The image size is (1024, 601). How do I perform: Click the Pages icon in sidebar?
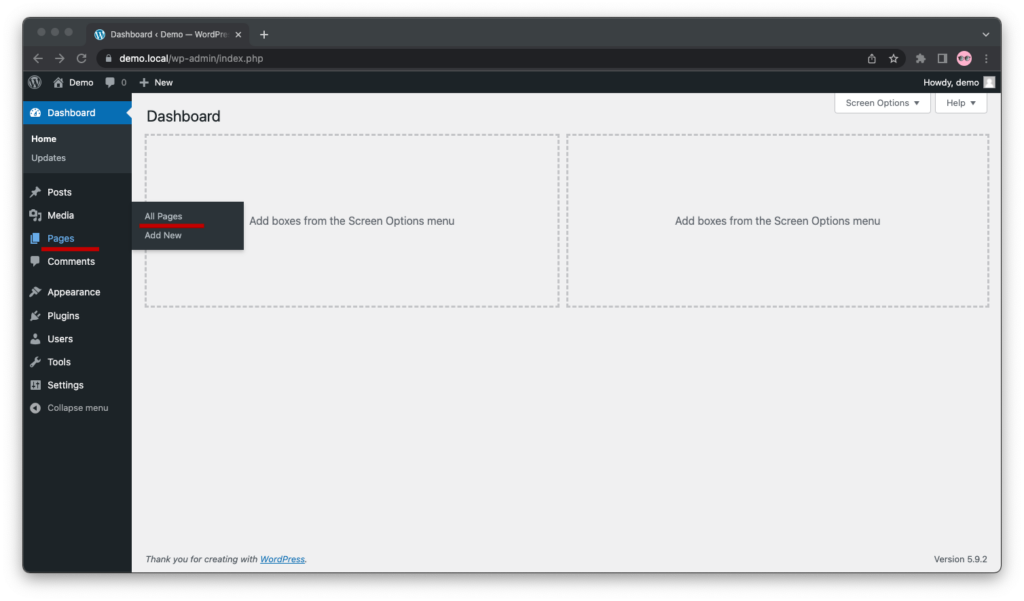coord(35,238)
